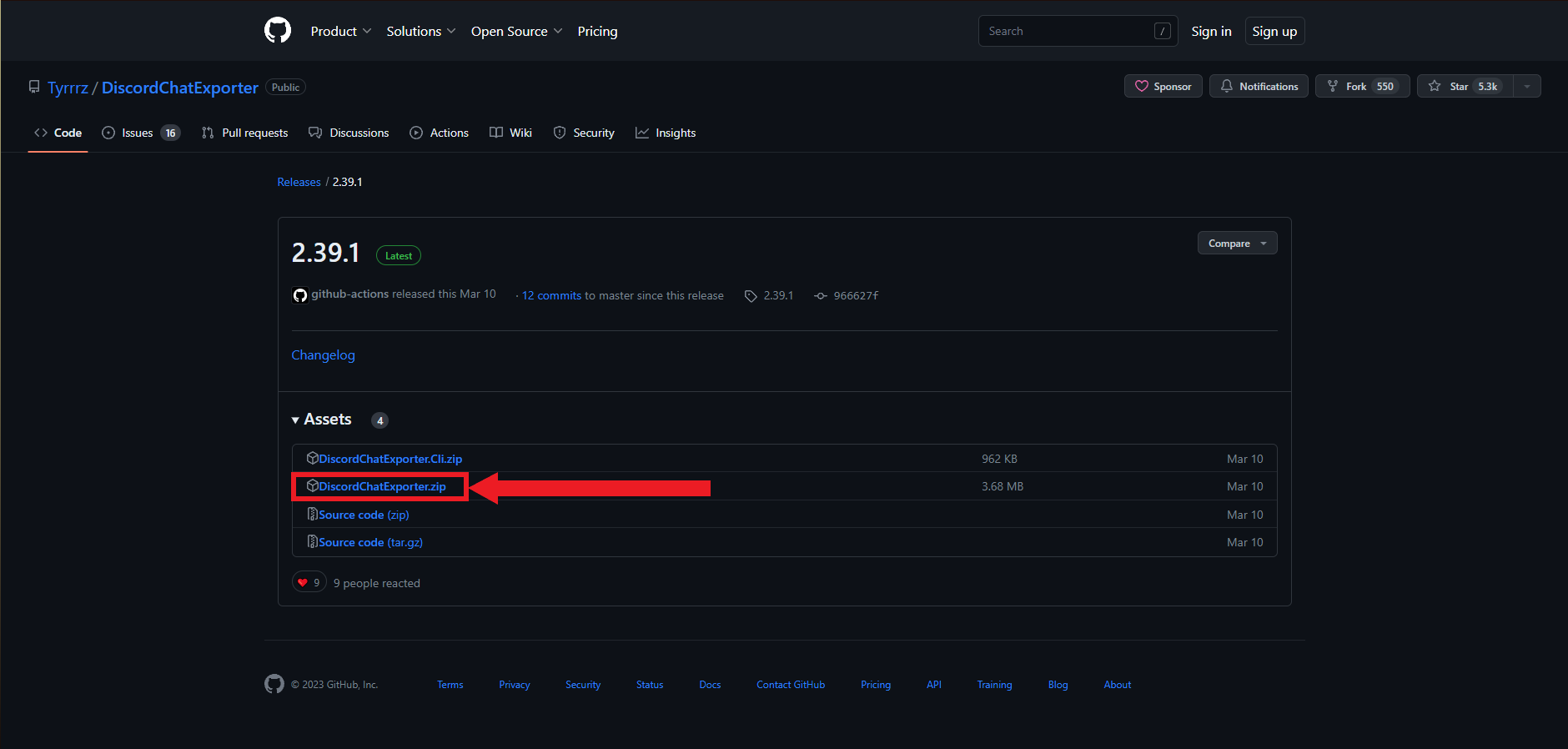Image resolution: width=1568 pixels, height=749 pixels.
Task: Collapse the Assets section triangle
Action: (x=295, y=420)
